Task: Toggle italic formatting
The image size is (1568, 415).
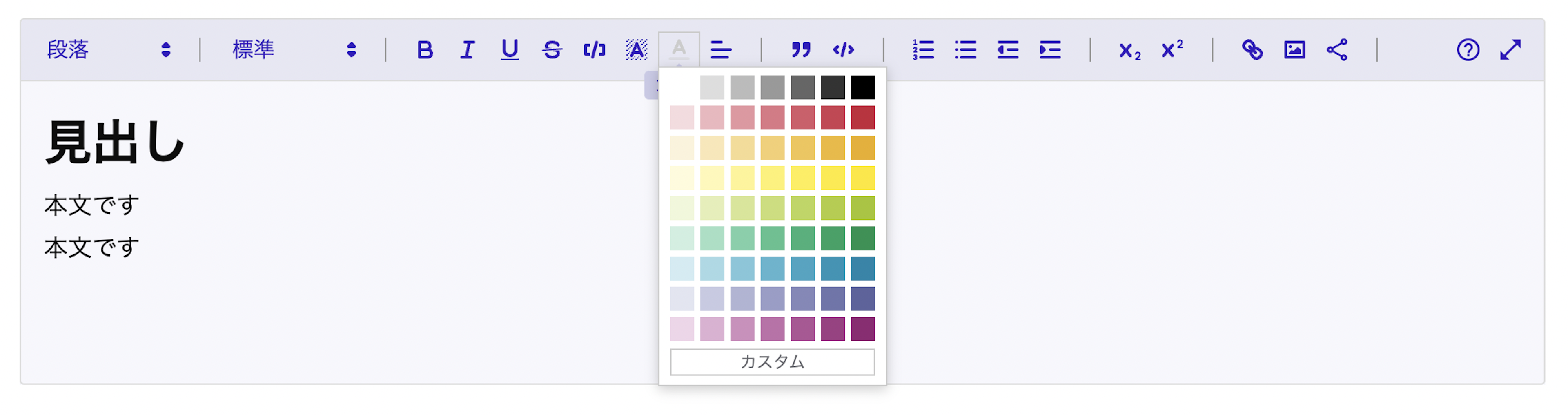Action: tap(467, 49)
